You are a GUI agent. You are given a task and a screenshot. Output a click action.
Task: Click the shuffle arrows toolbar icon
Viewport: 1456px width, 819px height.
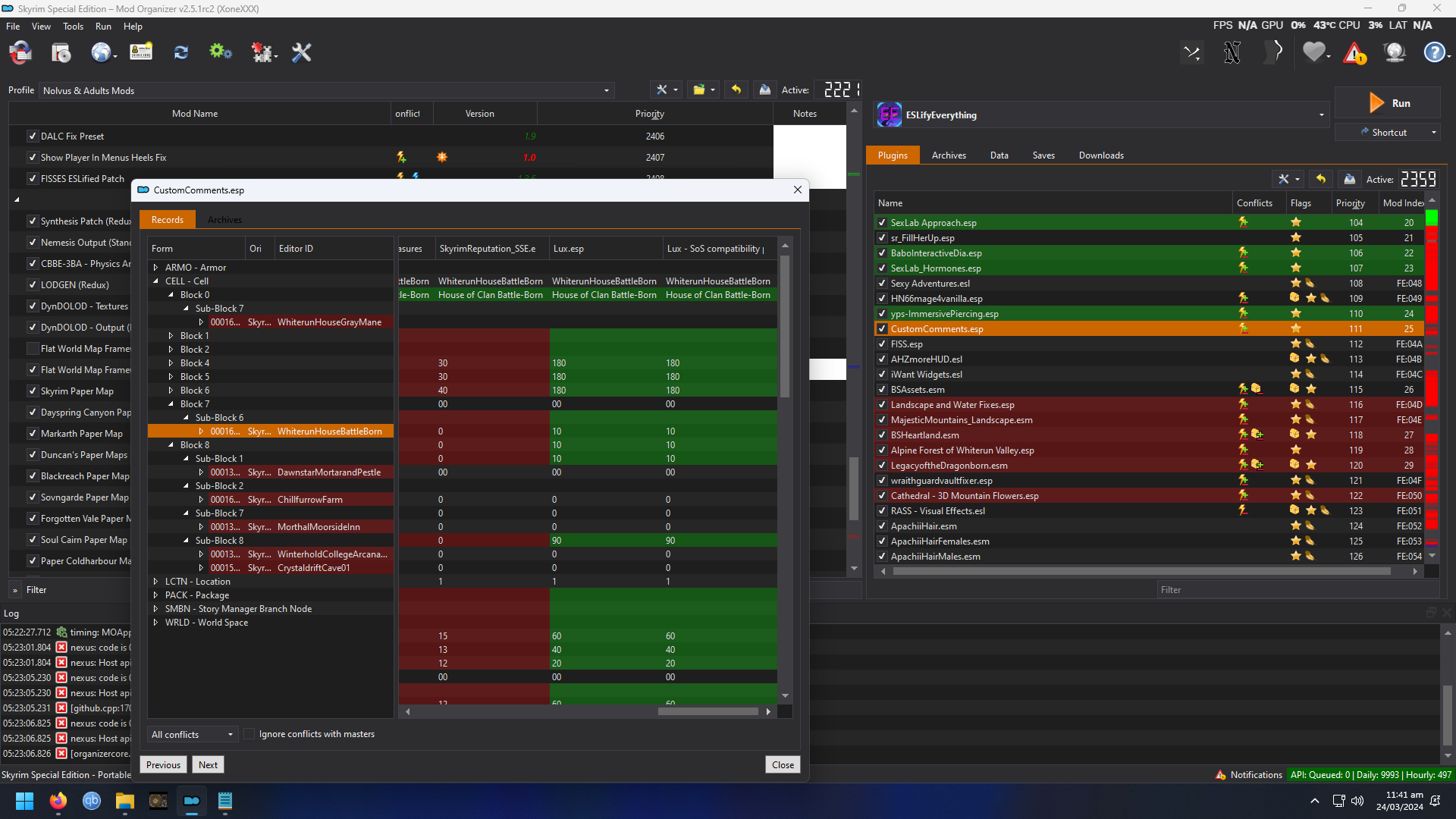[x=1192, y=52]
